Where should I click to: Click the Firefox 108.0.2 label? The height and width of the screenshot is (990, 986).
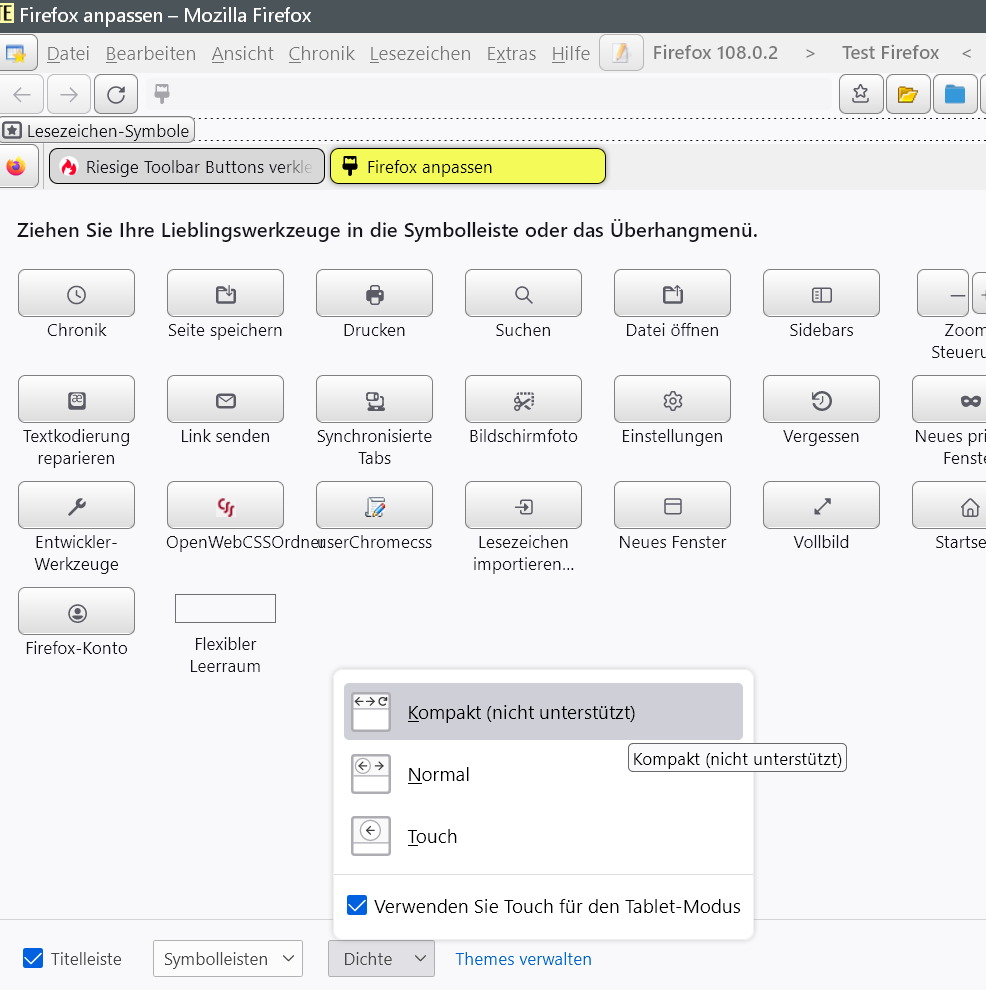click(715, 52)
